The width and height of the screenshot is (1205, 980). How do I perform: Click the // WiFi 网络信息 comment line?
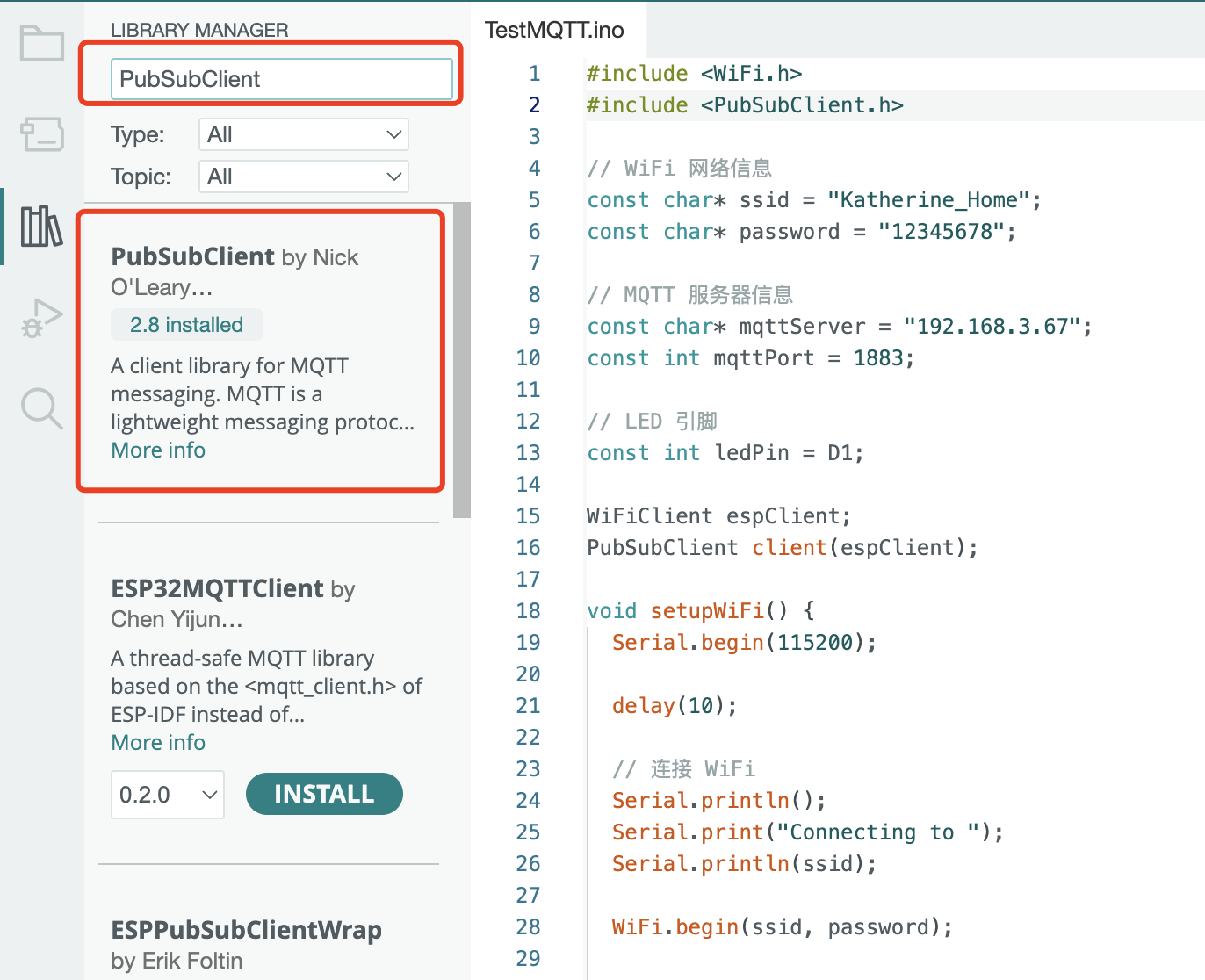coord(679,169)
